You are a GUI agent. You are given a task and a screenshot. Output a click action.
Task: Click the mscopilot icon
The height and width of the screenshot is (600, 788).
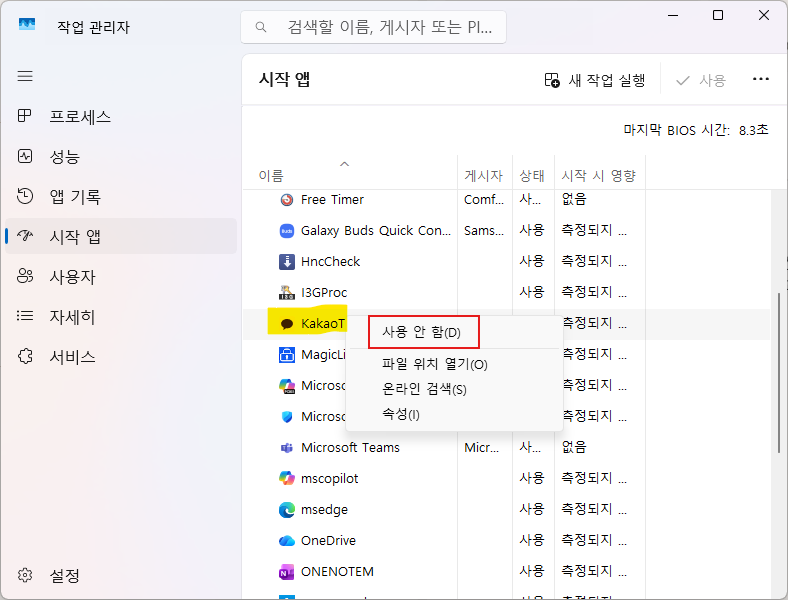point(286,478)
